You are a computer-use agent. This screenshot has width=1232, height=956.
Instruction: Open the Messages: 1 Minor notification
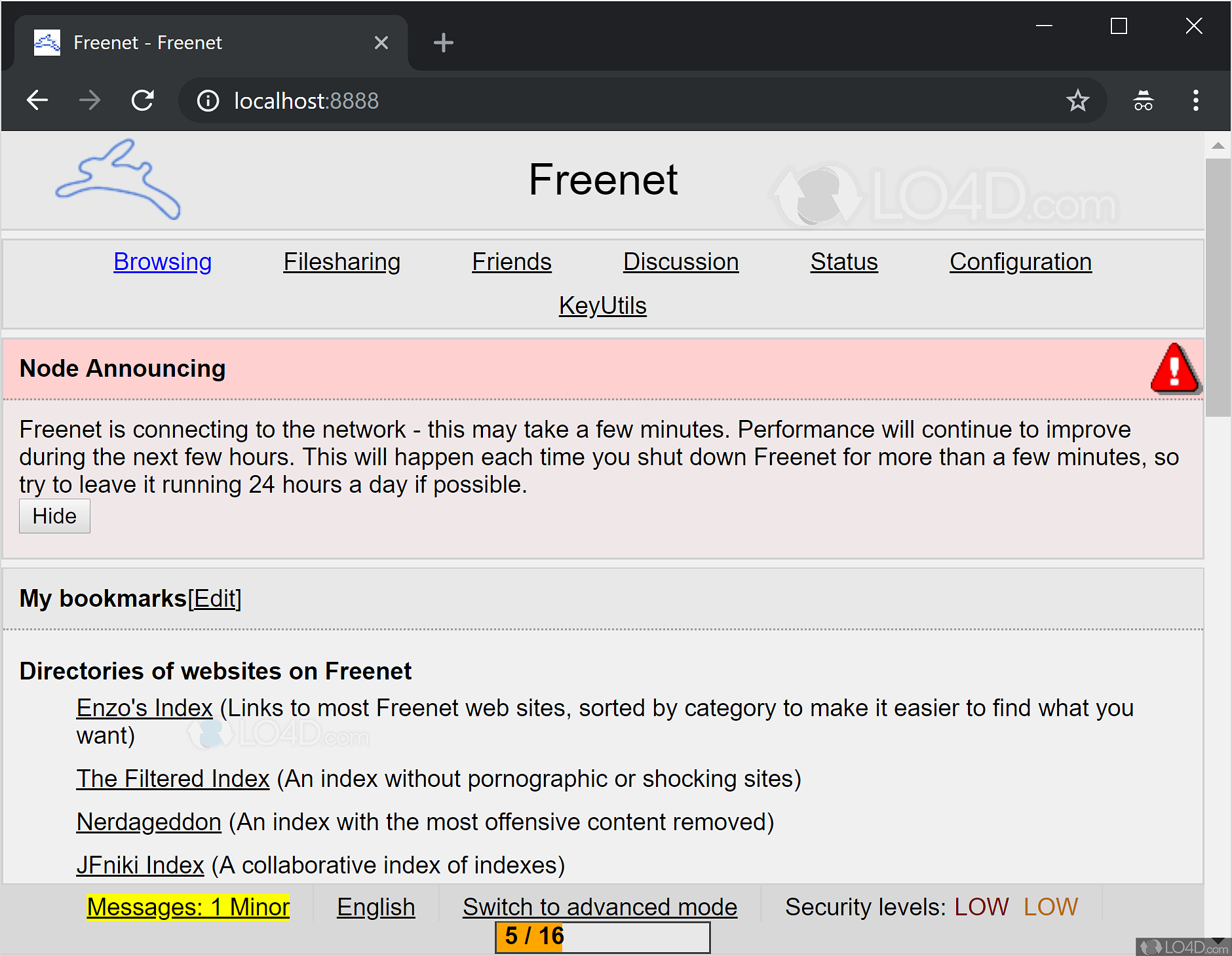pos(188,907)
